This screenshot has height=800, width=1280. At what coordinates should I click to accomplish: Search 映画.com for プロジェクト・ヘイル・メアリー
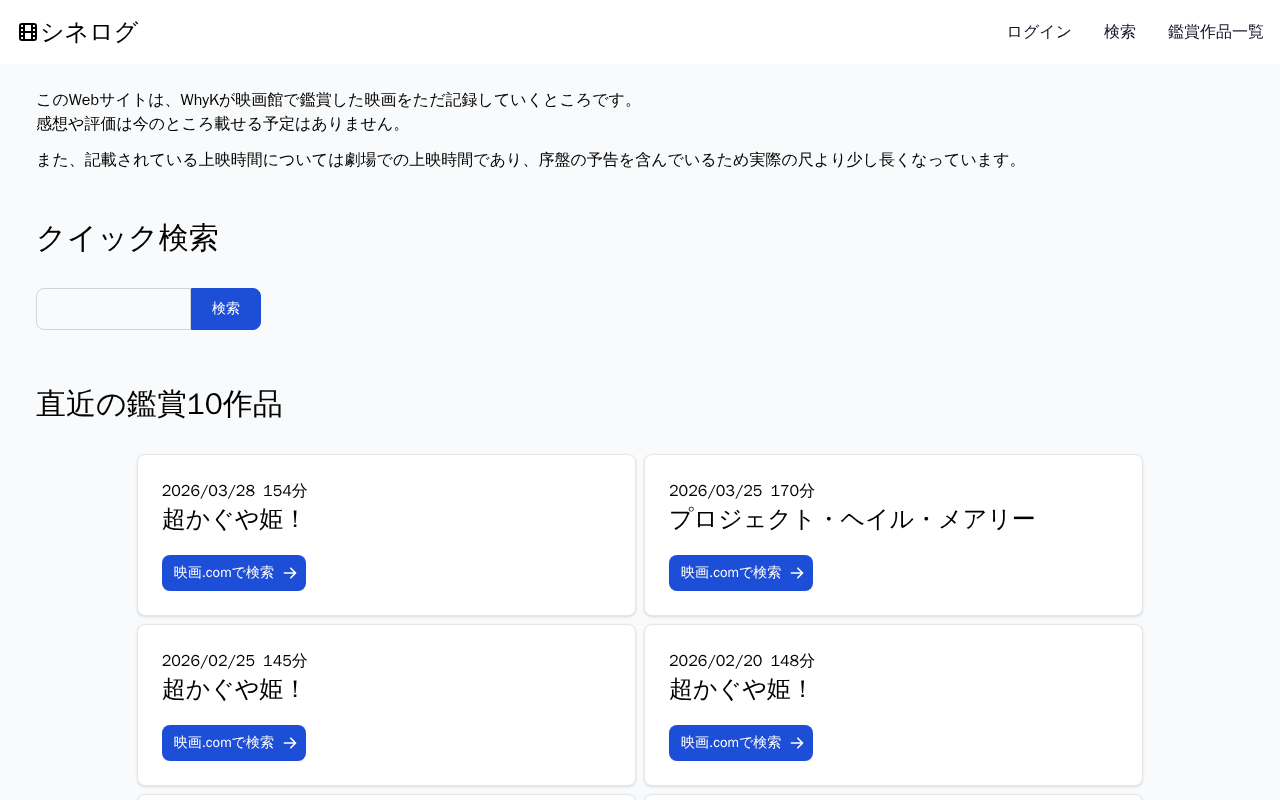[731, 573]
